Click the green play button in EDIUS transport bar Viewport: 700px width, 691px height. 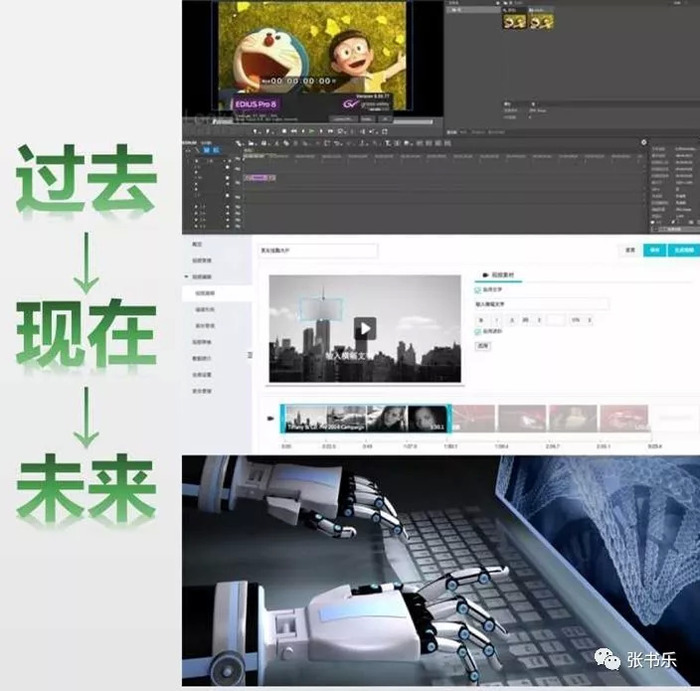tap(312, 131)
